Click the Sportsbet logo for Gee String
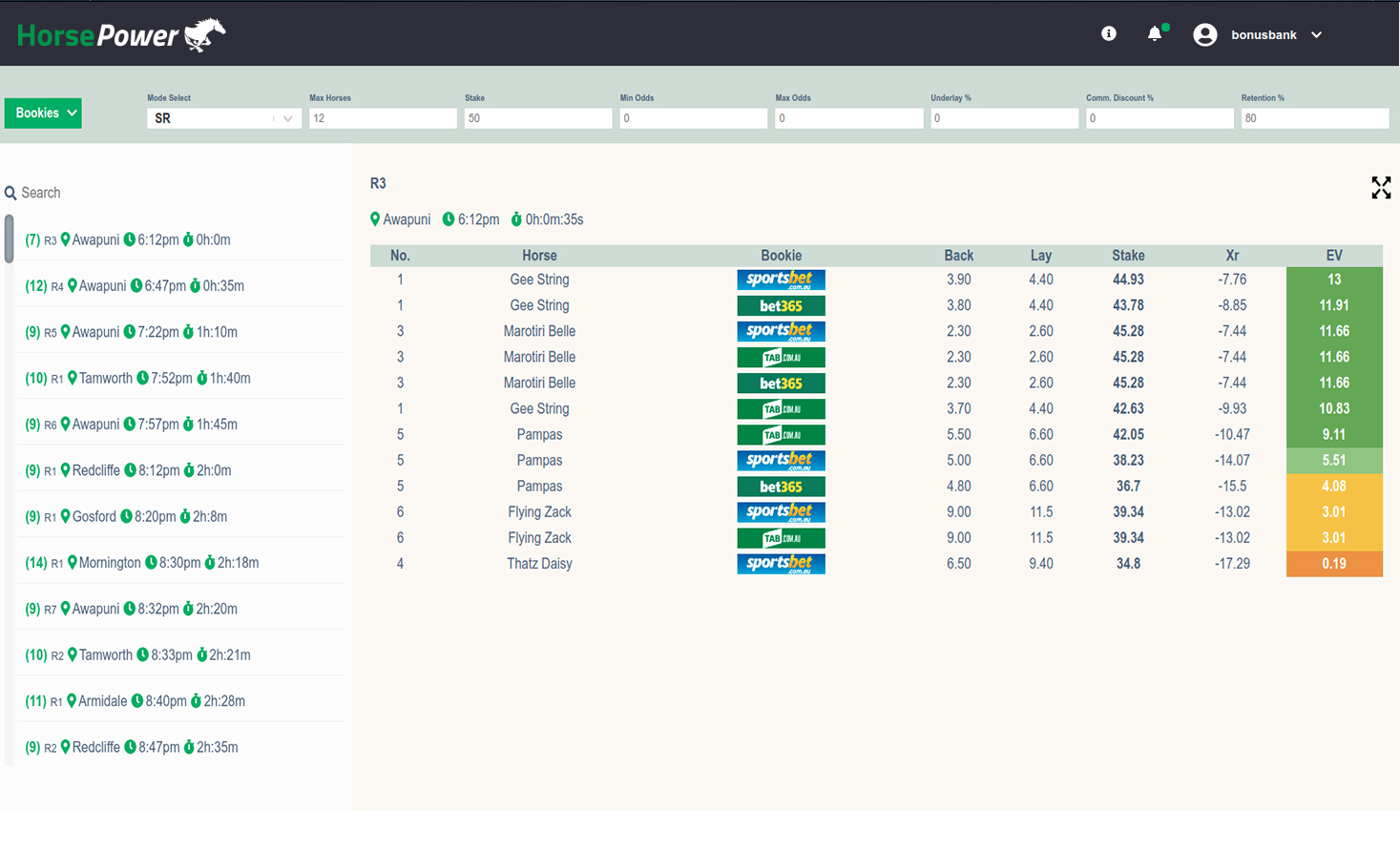This screenshot has width=1400, height=851. tap(781, 280)
